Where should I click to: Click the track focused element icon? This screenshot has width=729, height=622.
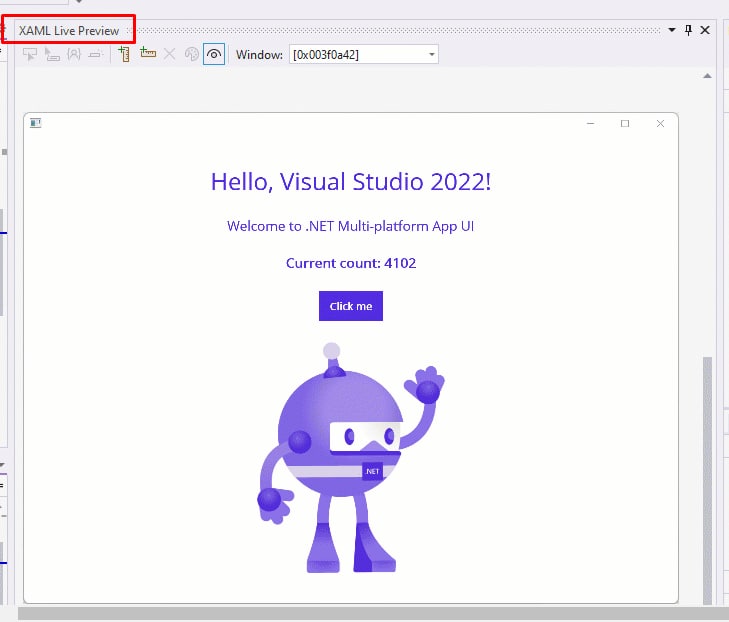pyautogui.click(x=95, y=54)
